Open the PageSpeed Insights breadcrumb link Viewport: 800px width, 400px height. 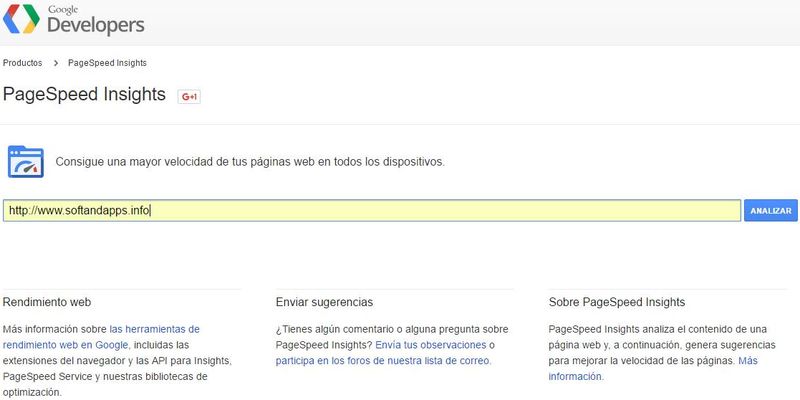pos(107,63)
